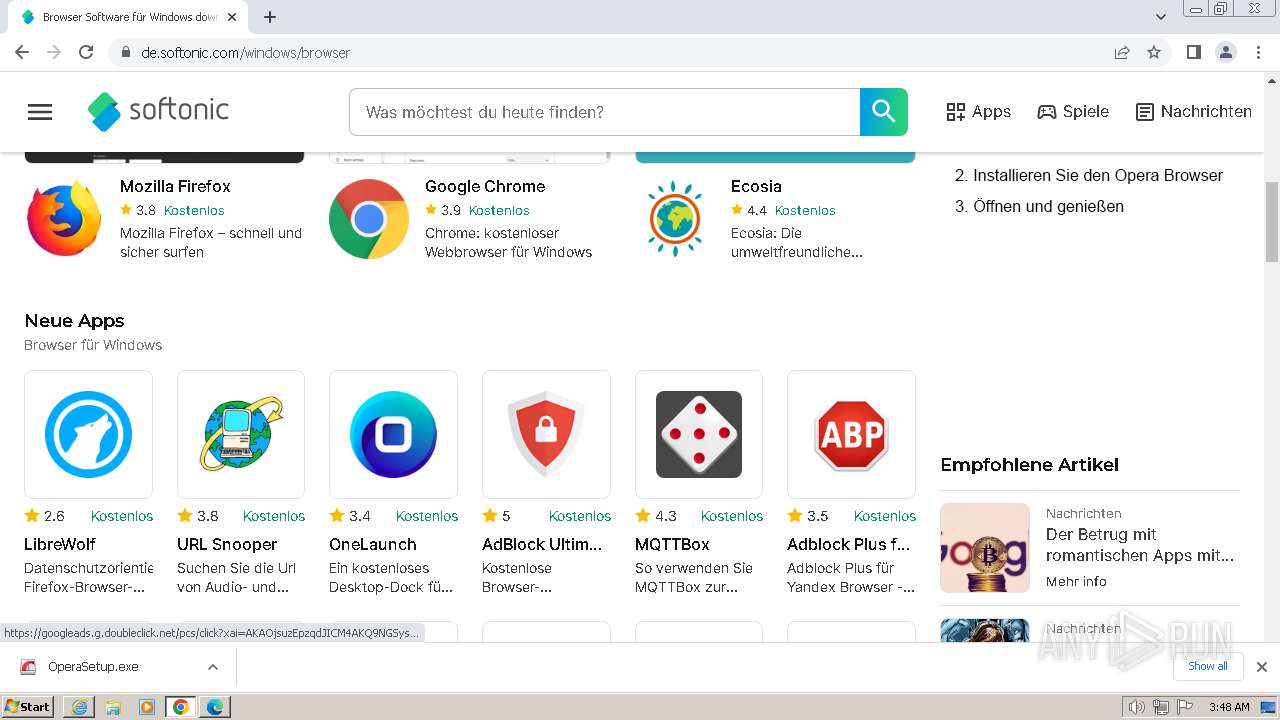Select the OneLaunch app icon
The width and height of the screenshot is (1280, 720).
point(393,434)
